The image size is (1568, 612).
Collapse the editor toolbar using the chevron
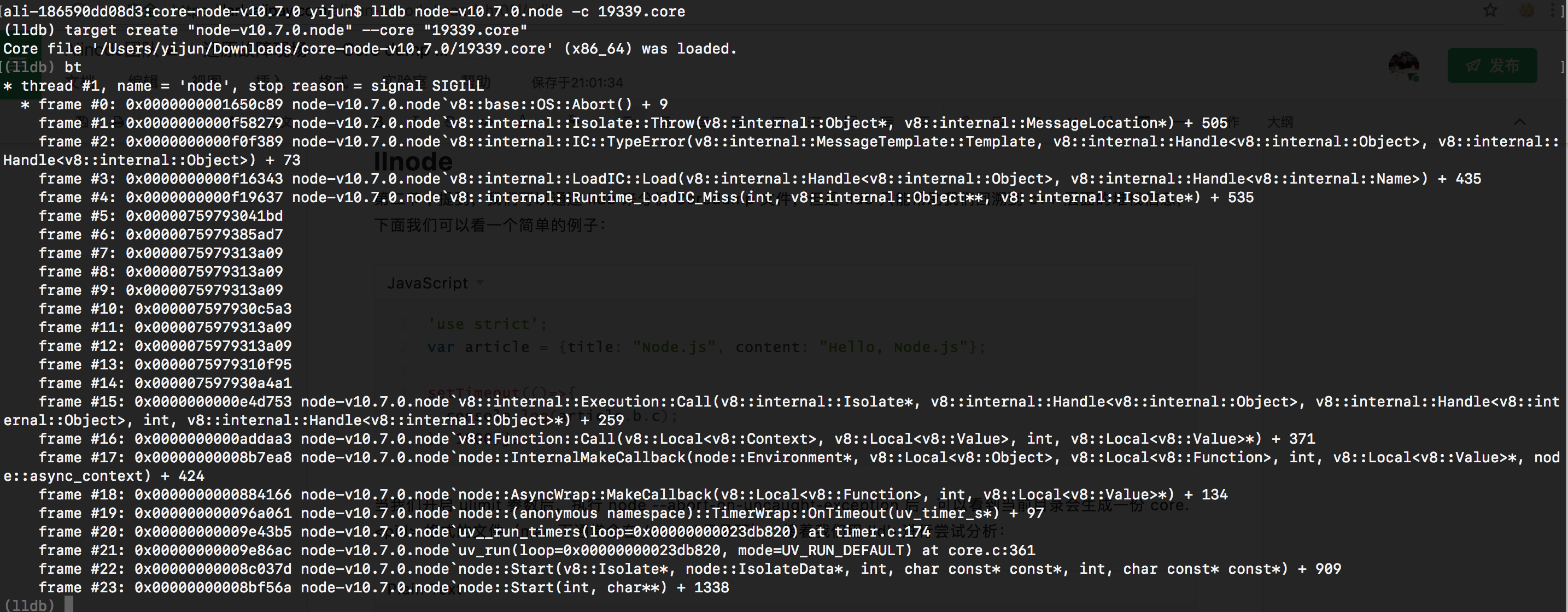(x=1520, y=122)
